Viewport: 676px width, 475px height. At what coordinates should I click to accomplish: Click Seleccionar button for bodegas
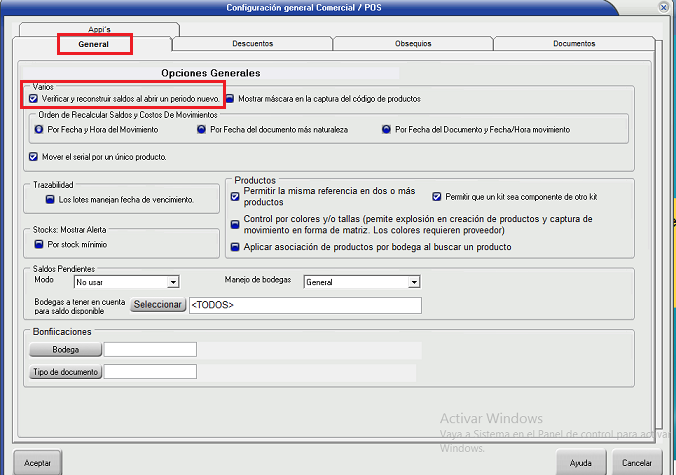[x=158, y=305]
